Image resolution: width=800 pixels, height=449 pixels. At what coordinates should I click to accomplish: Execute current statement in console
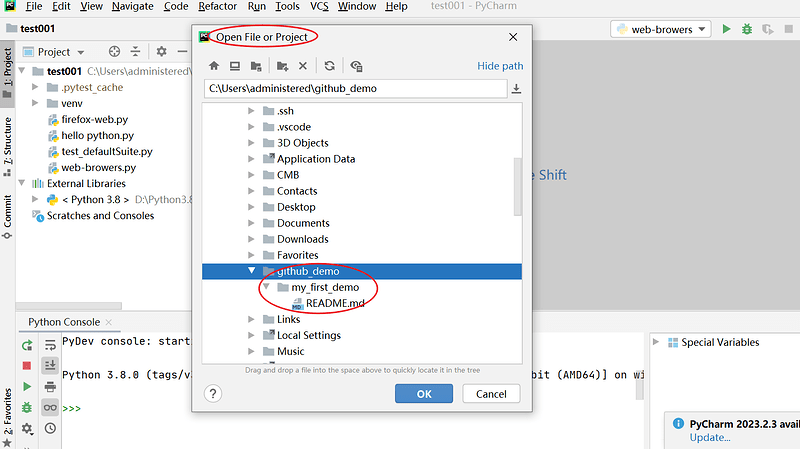(x=27, y=387)
